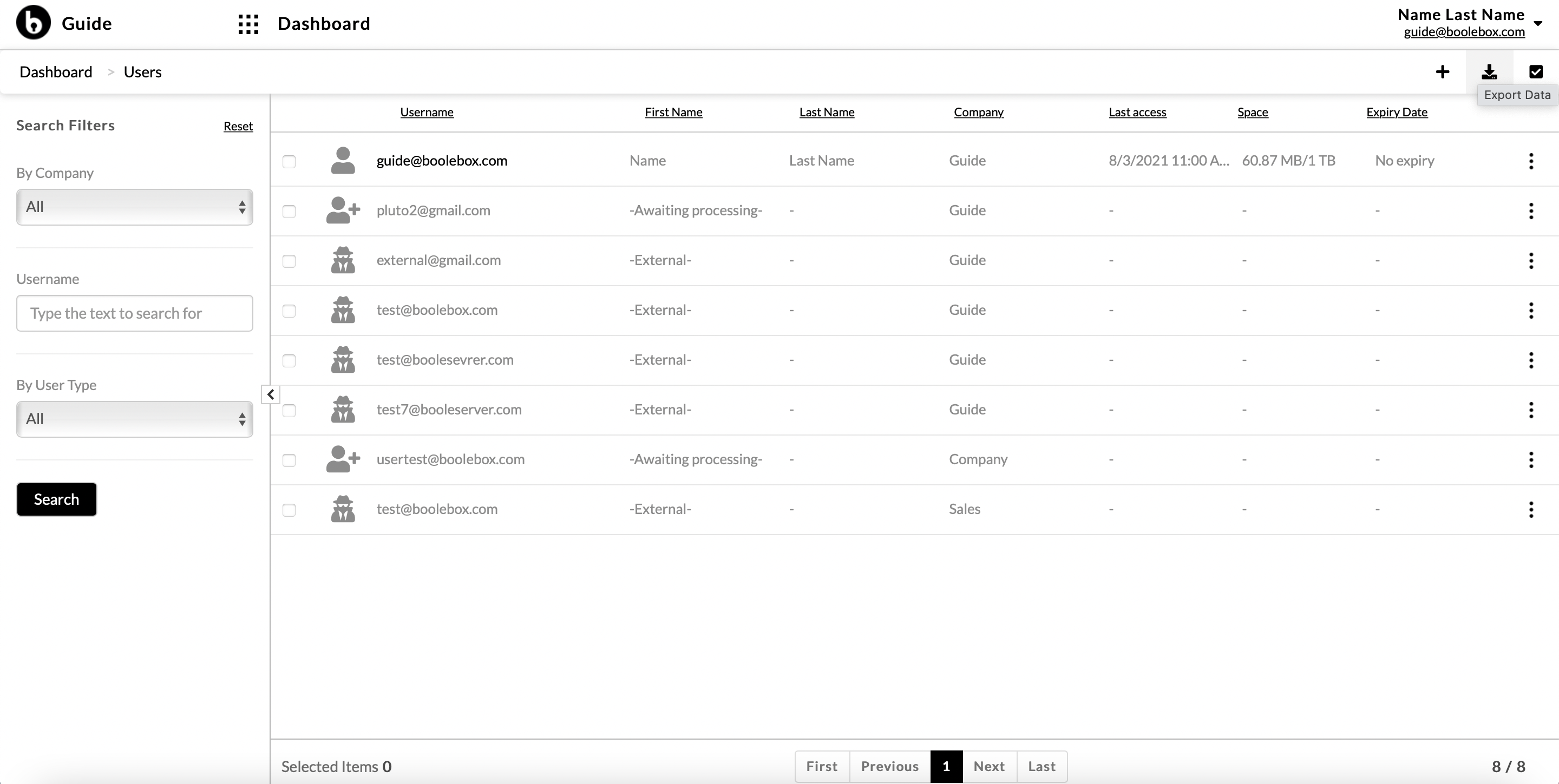
Task: Select page 1 in pagination
Action: click(x=946, y=766)
